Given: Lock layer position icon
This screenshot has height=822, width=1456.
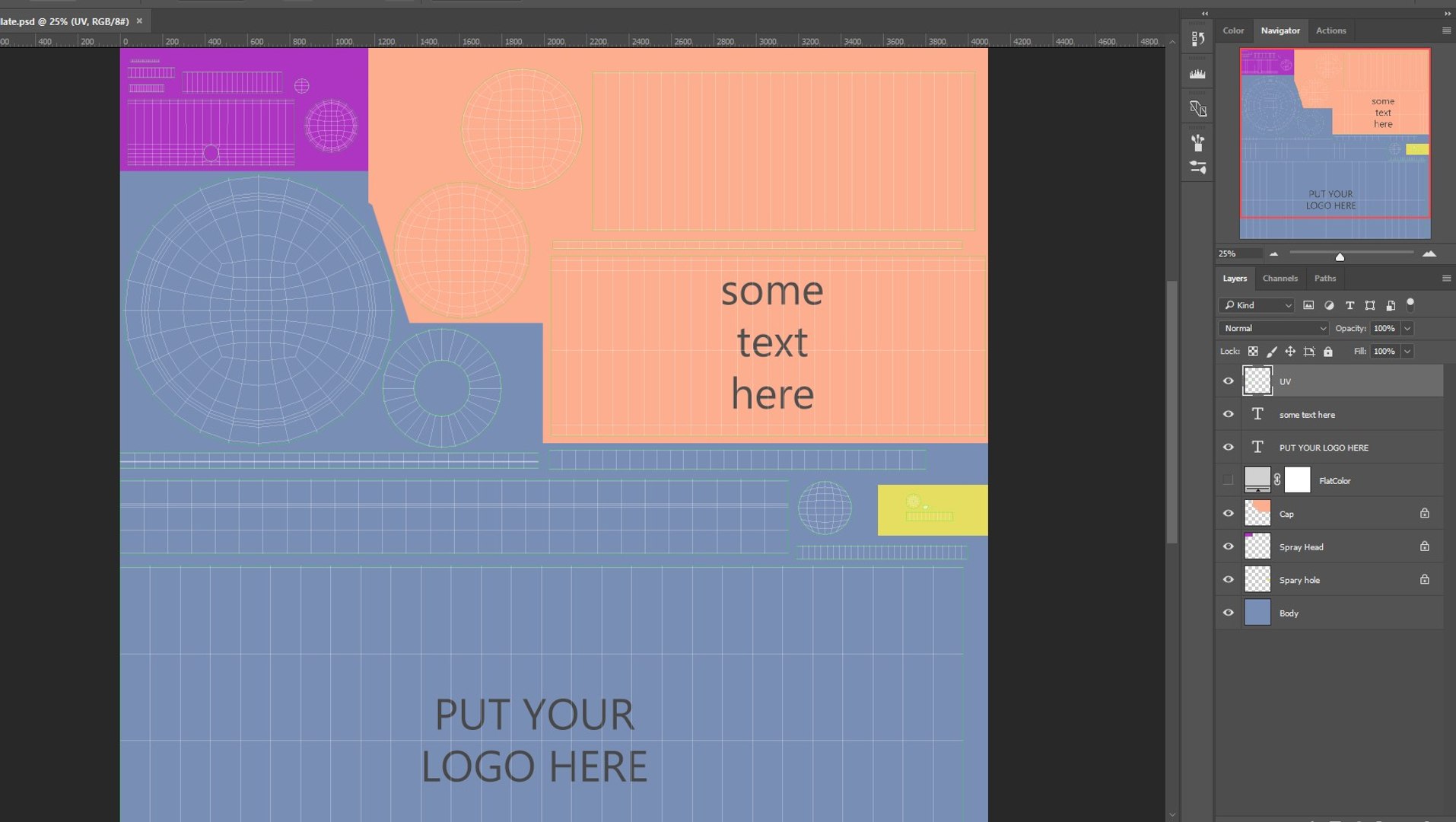Looking at the screenshot, I should [x=1290, y=352].
